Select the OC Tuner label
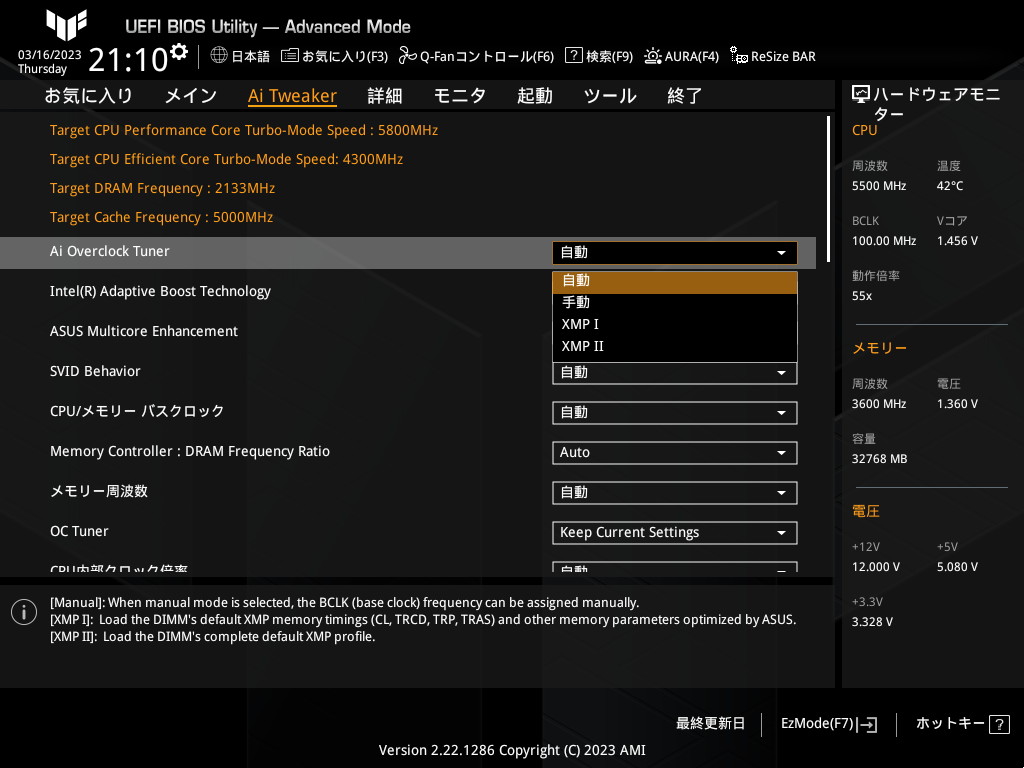The height and width of the screenshot is (768, 1024). (79, 531)
